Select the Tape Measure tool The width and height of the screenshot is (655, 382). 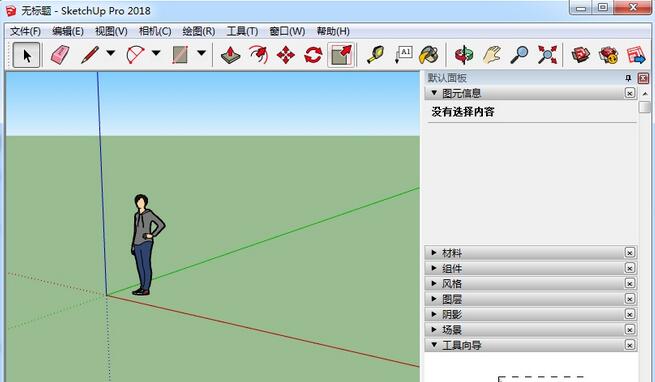pyautogui.click(x=376, y=55)
